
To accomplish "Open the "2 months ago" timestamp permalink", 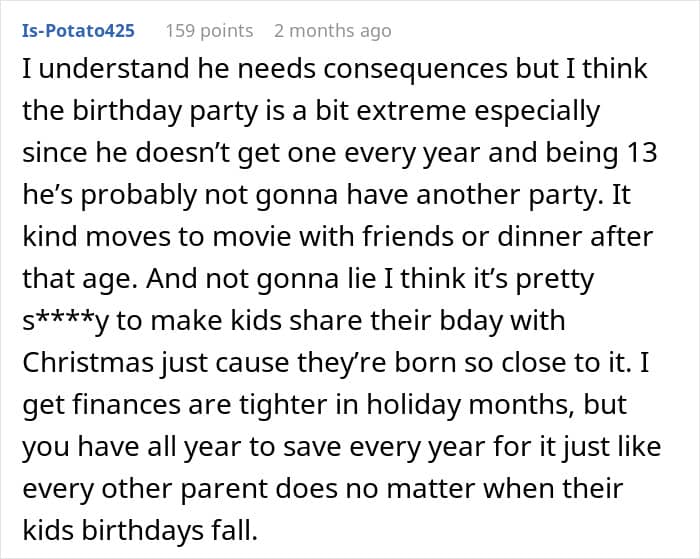I will coord(332,30).
